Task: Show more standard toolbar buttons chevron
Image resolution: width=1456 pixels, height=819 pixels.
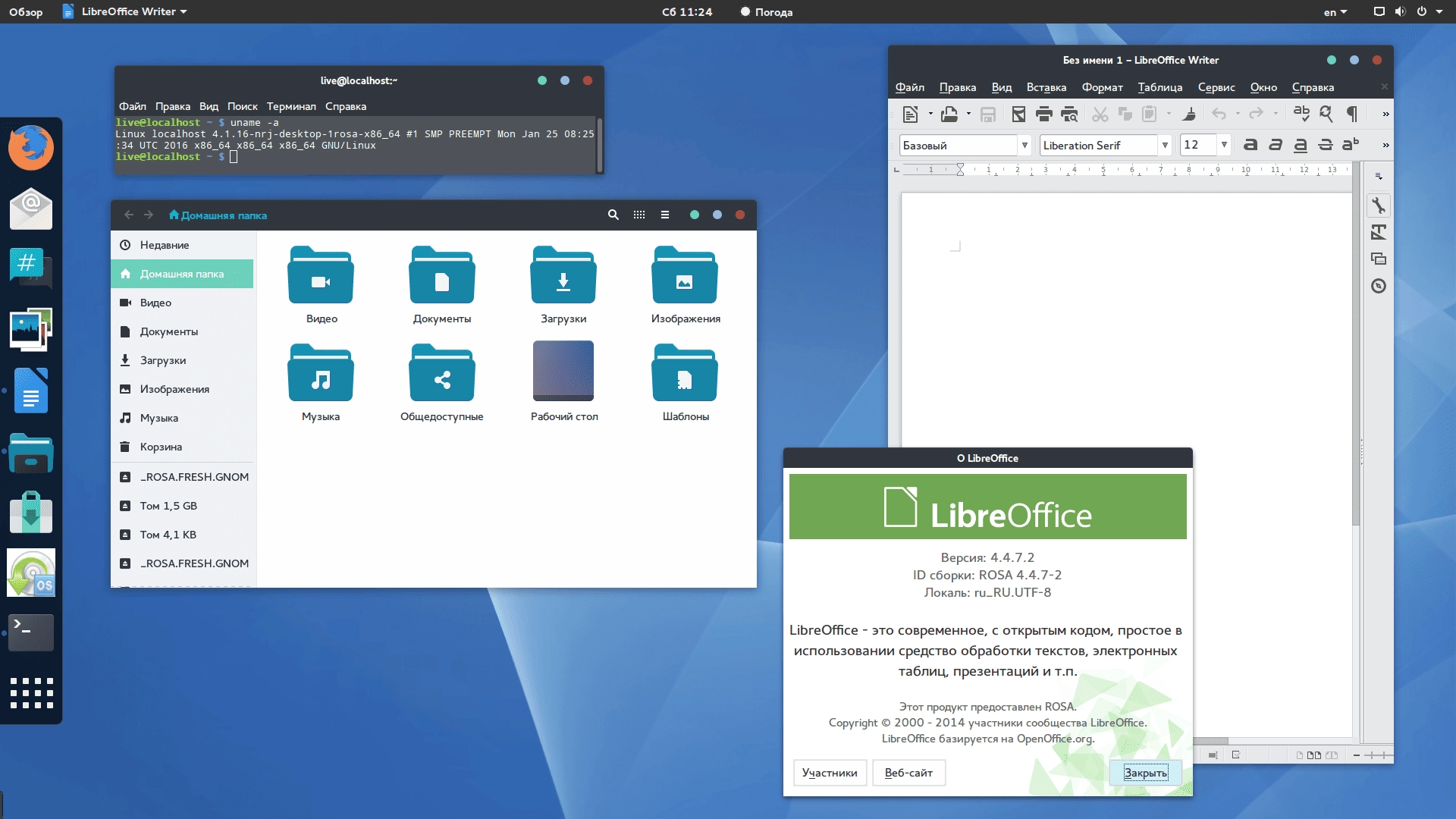Action: click(x=1385, y=115)
